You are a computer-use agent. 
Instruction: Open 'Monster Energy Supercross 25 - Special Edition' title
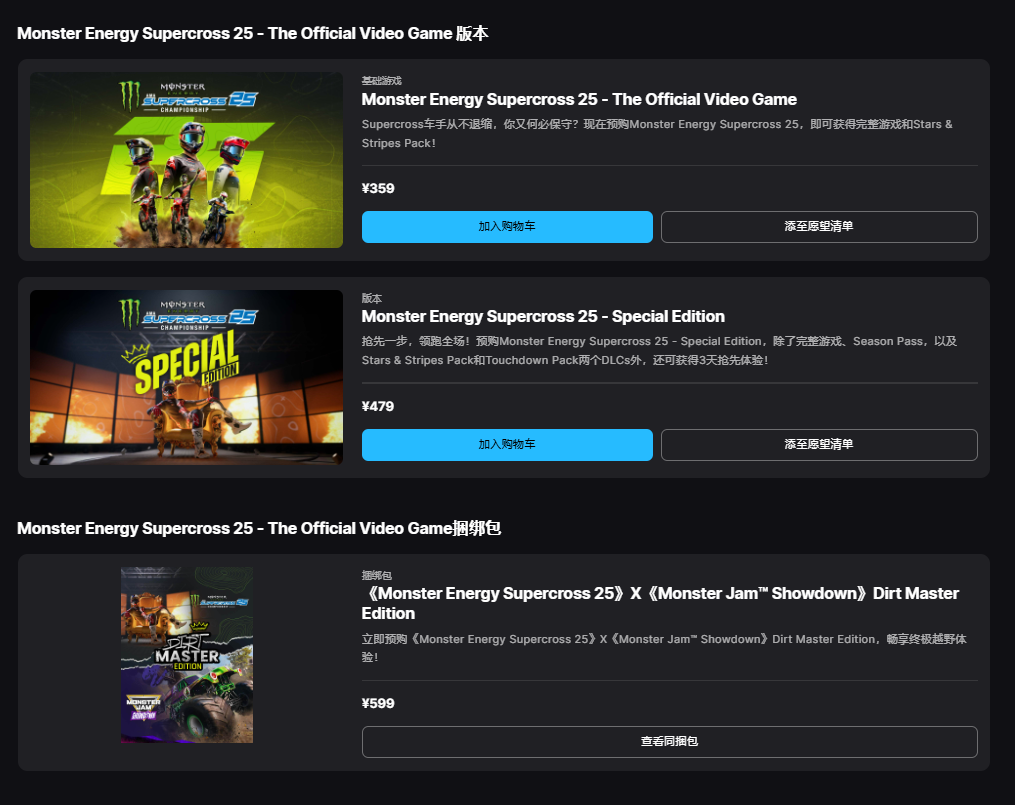coord(543,316)
